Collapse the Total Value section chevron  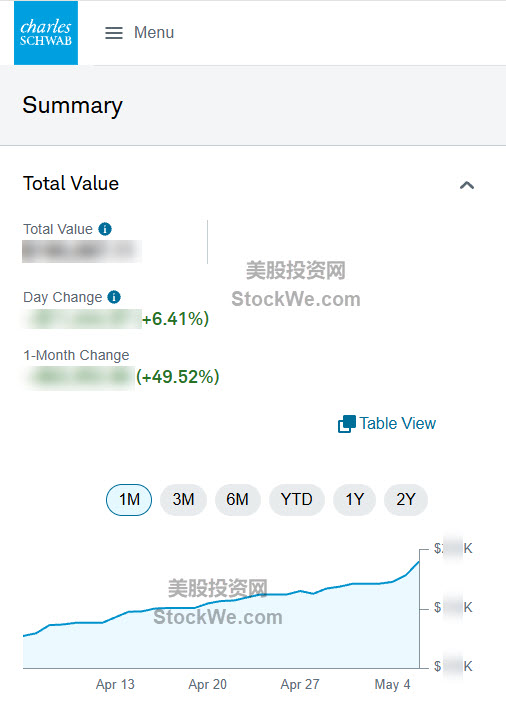(x=467, y=185)
